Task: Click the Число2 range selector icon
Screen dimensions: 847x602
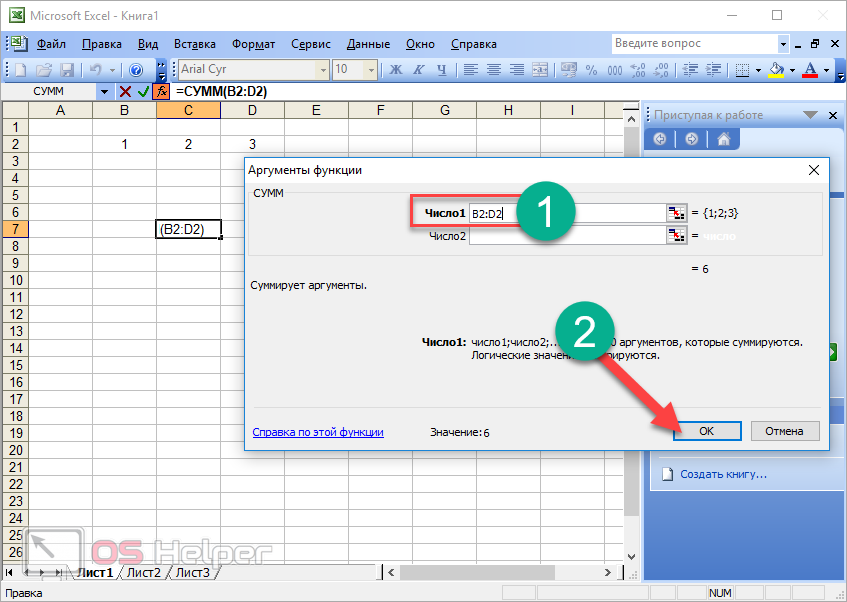Action: (677, 236)
